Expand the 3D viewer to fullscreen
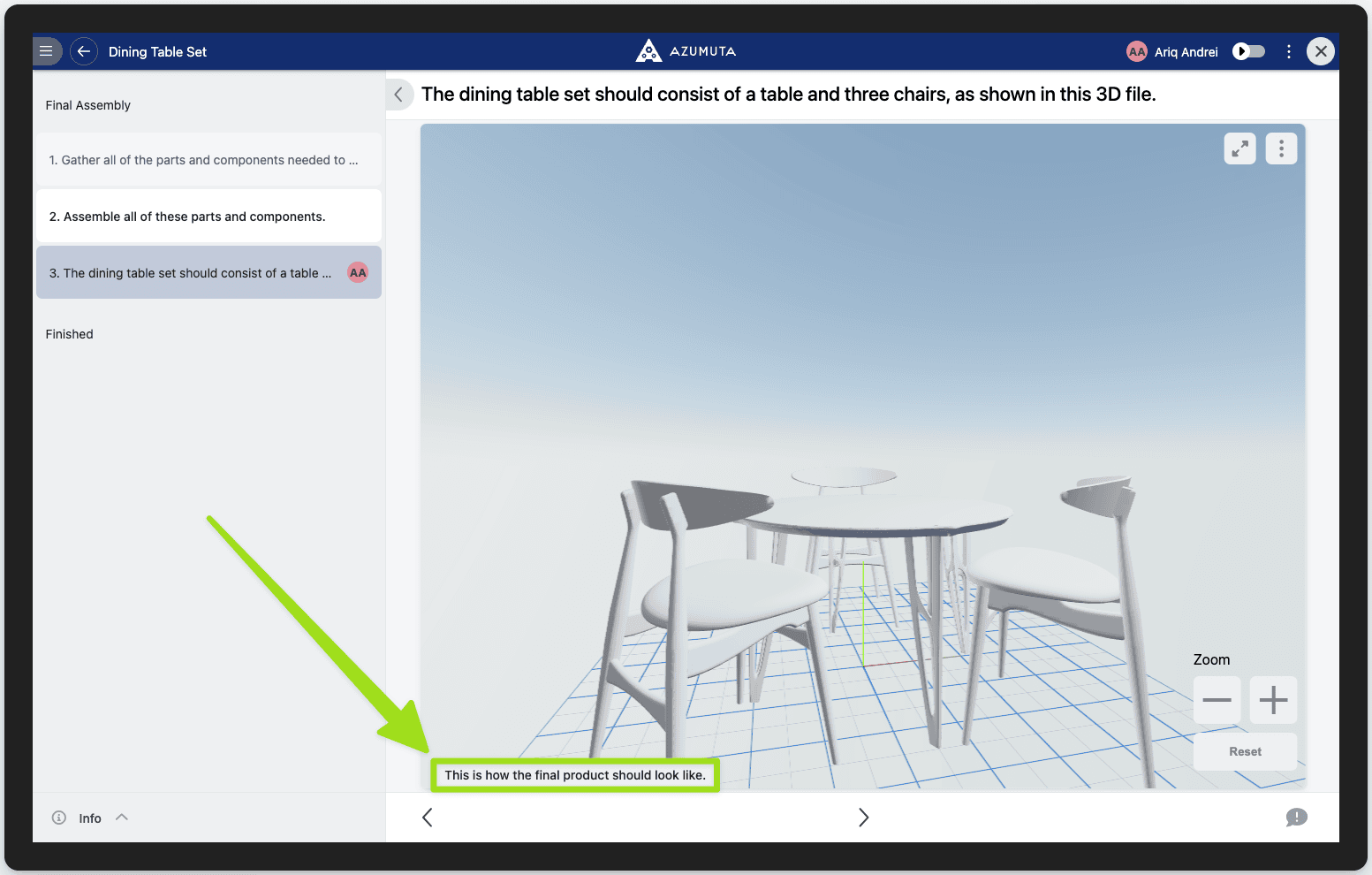Screen dimensions: 1372x875 click(x=1239, y=148)
